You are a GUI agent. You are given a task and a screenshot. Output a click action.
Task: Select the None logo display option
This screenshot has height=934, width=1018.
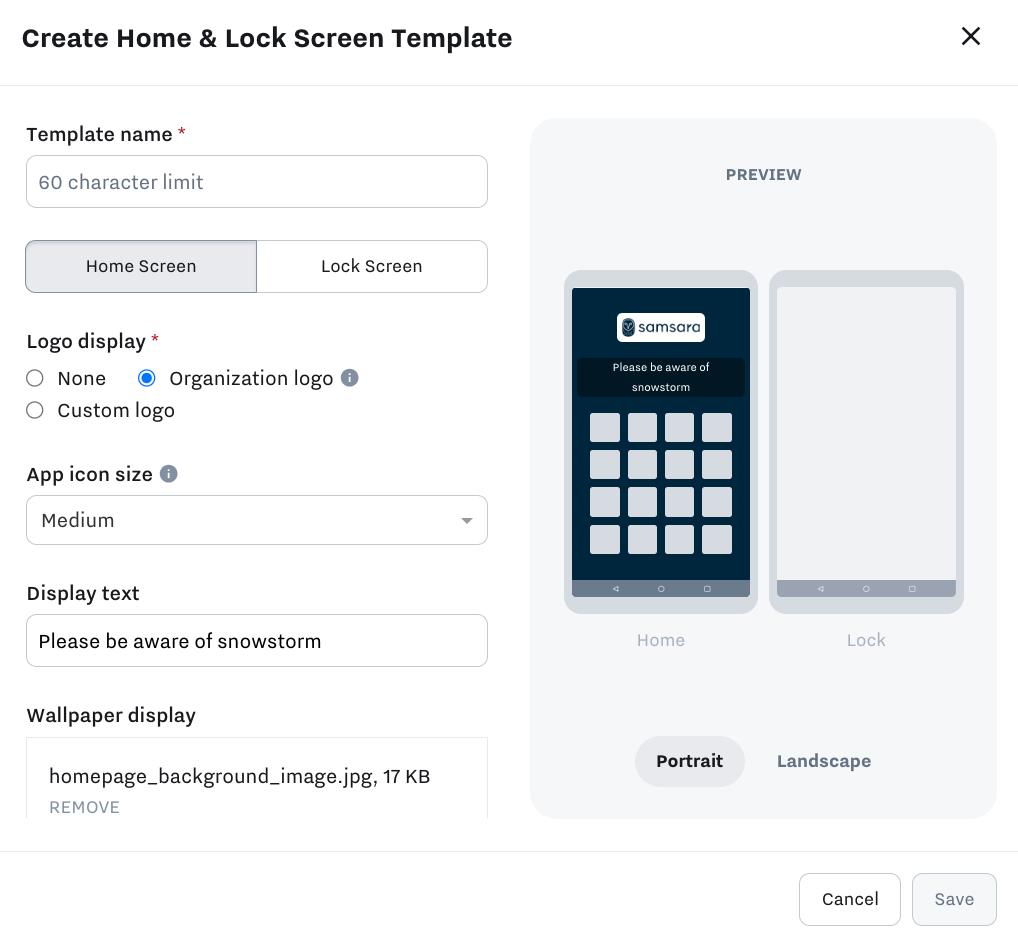pos(34,378)
